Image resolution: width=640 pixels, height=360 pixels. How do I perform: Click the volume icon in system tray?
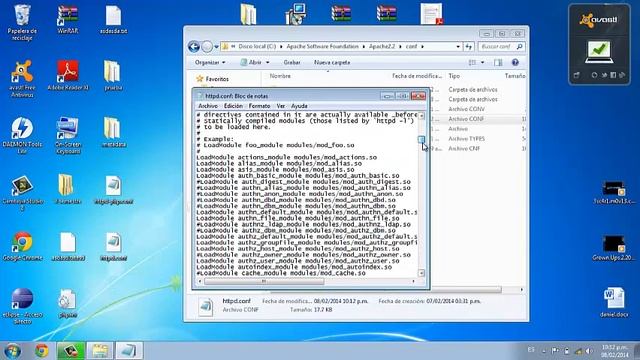click(x=589, y=351)
